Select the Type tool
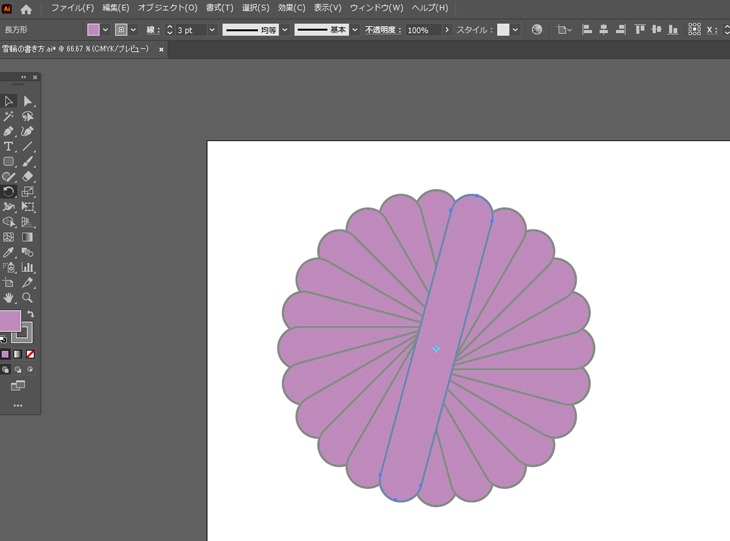 click(8, 146)
